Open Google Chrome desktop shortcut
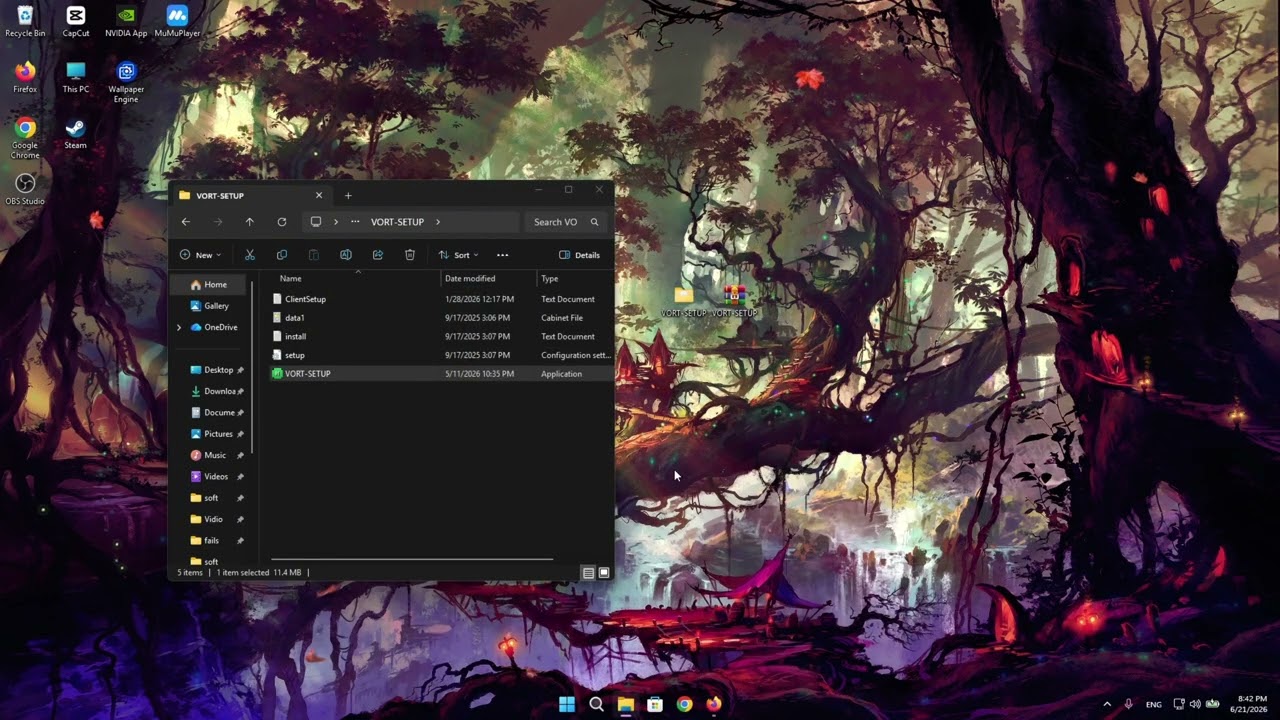Viewport: 1280px width, 720px height. [x=25, y=138]
